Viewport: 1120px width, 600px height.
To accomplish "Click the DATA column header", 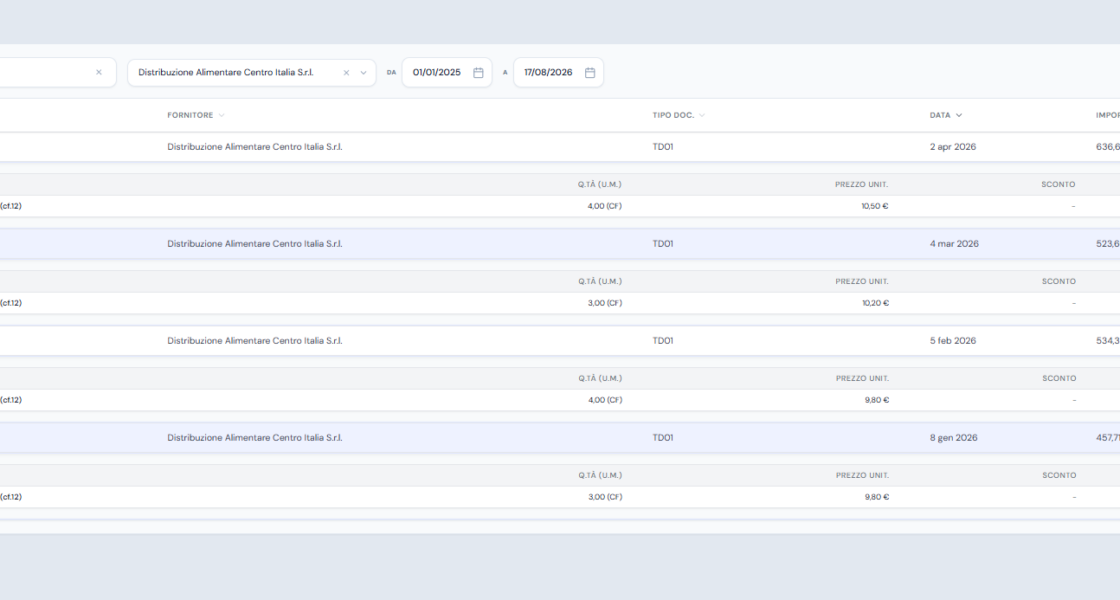I will coord(940,115).
